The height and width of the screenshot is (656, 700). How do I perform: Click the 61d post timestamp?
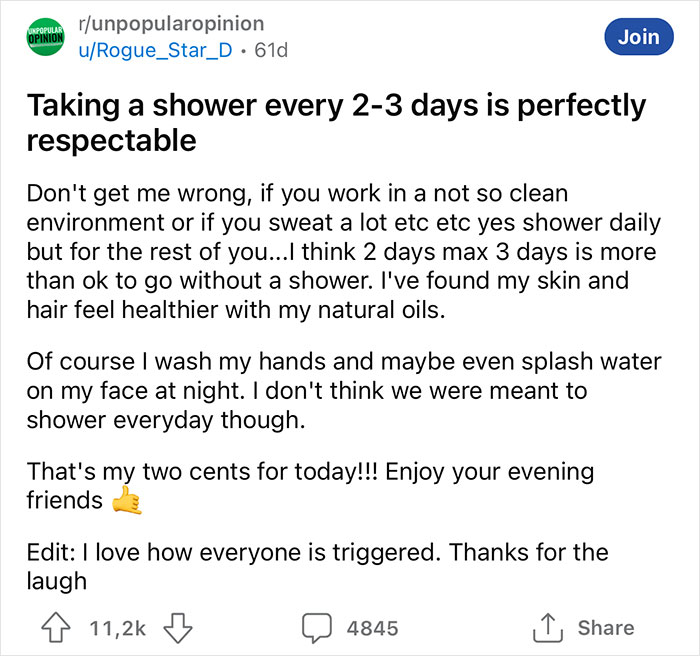point(271,50)
